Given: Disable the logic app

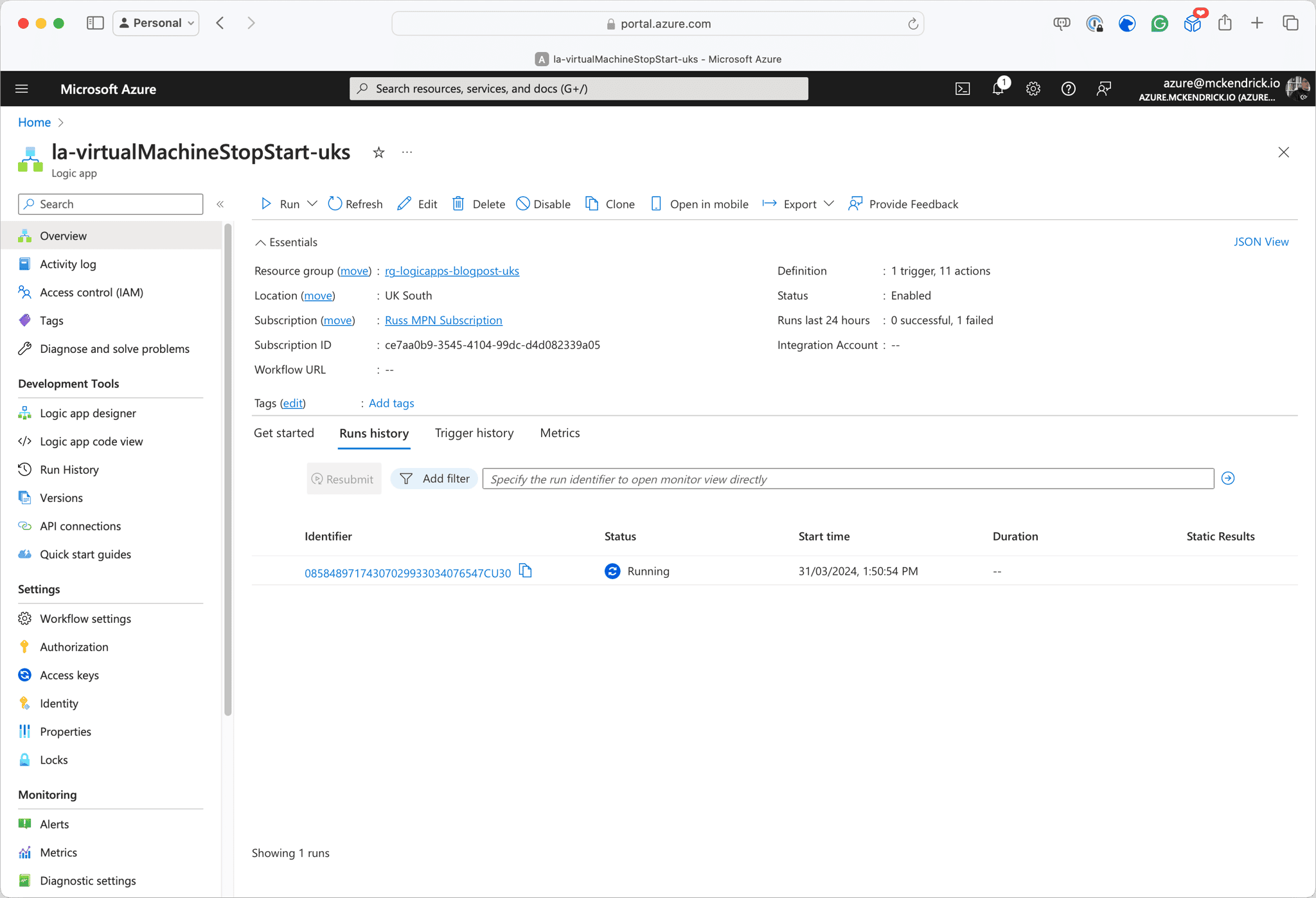Looking at the screenshot, I should pyautogui.click(x=544, y=204).
